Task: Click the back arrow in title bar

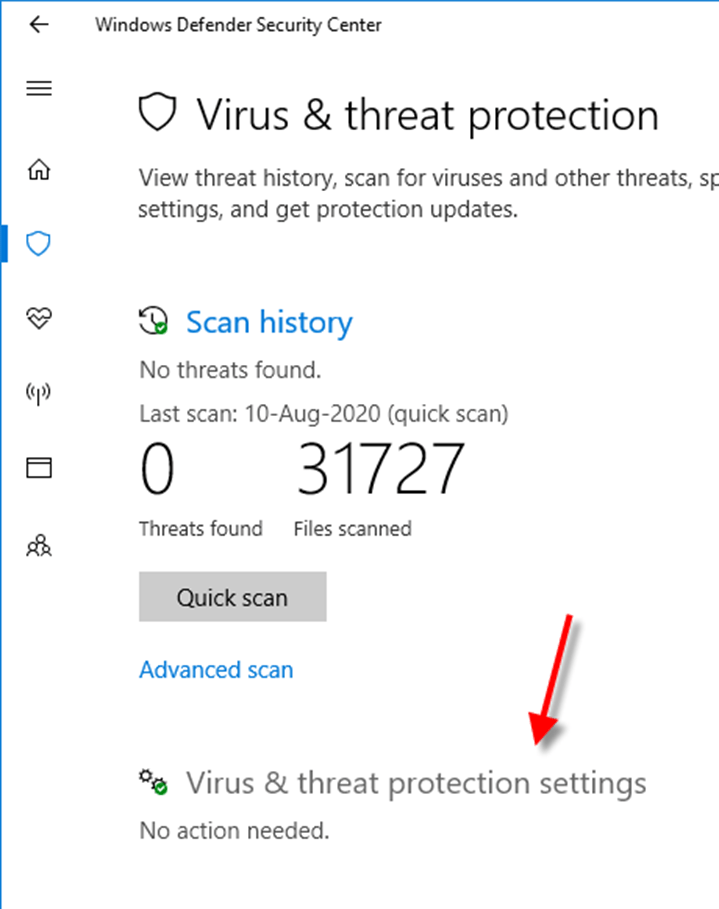Action: click(x=39, y=24)
